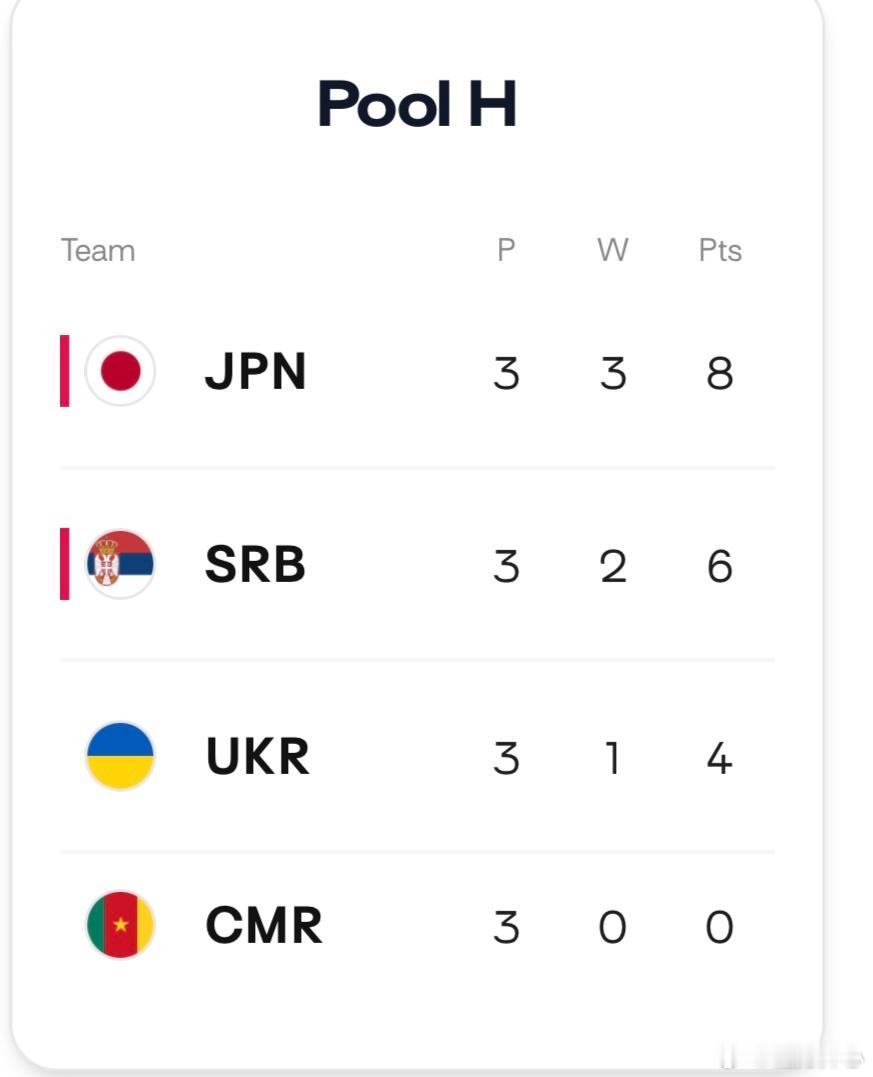The width and height of the screenshot is (873, 1077).
Task: Click the P column header
Action: [506, 250]
